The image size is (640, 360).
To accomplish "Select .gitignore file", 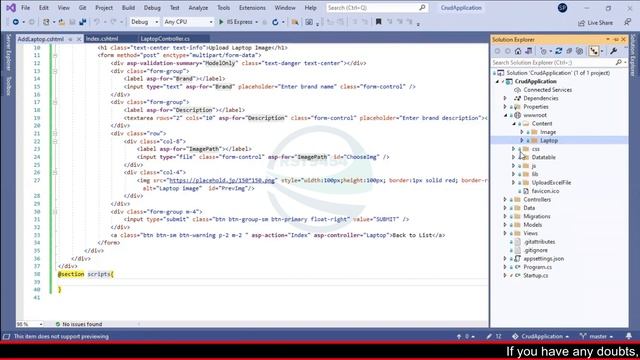I will (536, 250).
